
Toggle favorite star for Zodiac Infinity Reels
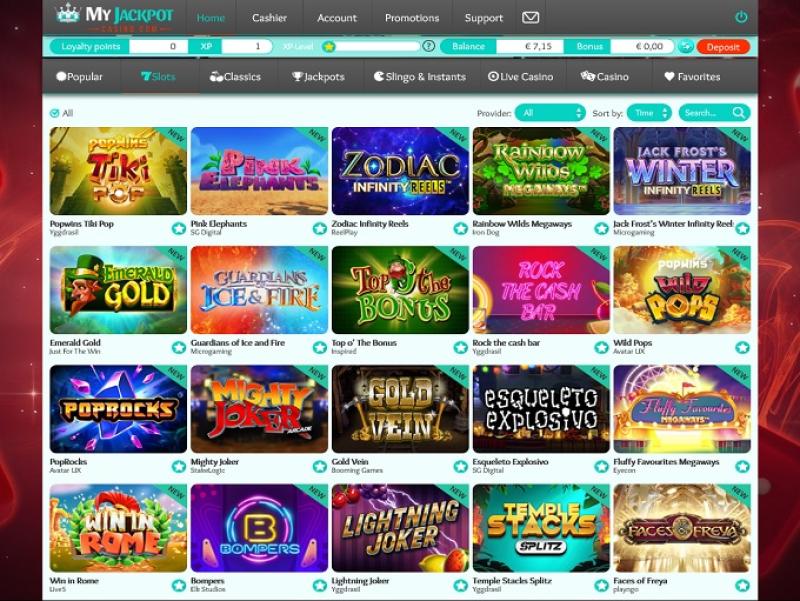[x=461, y=229]
